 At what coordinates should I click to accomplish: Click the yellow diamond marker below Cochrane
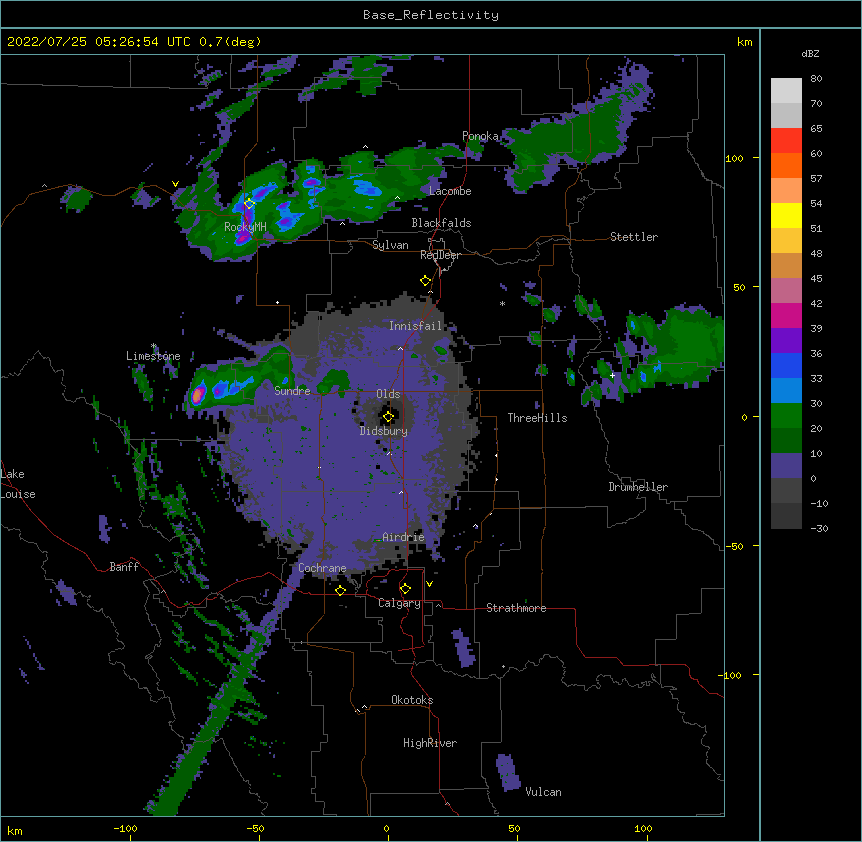pos(340,590)
